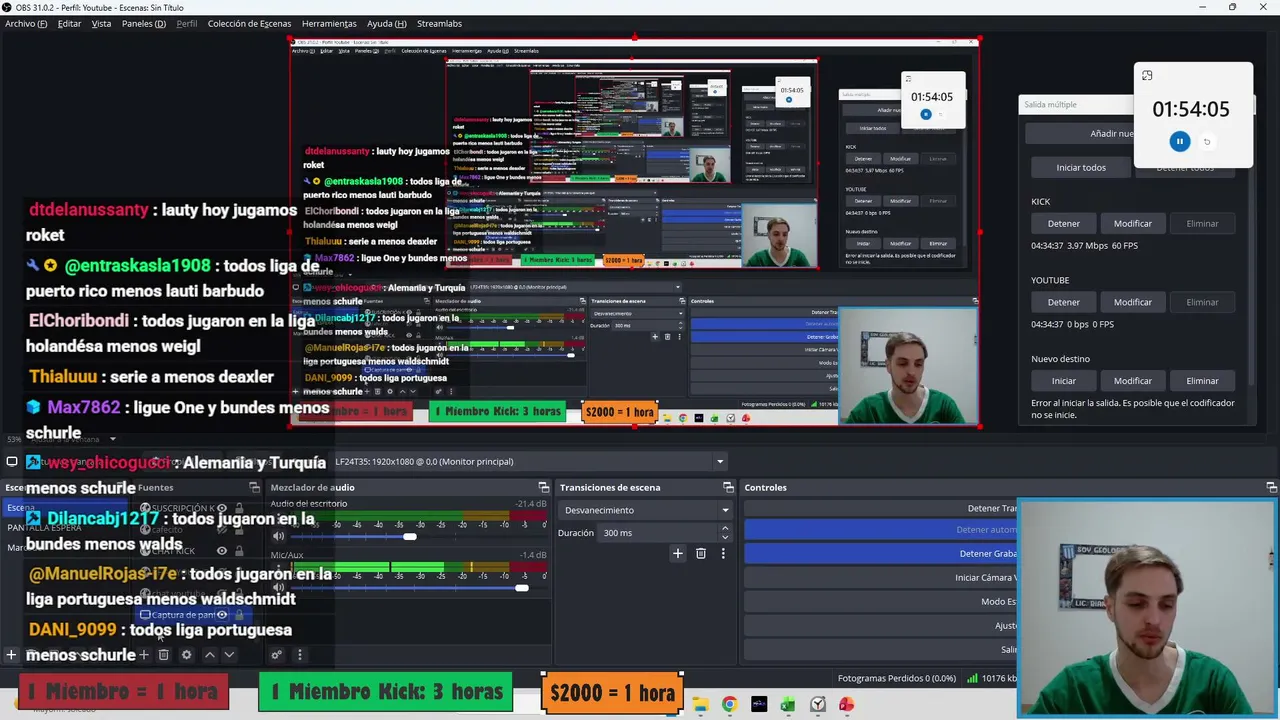1280x720 pixels.
Task: Click Iniciar for Nuevo destino
Action: [1064, 381]
